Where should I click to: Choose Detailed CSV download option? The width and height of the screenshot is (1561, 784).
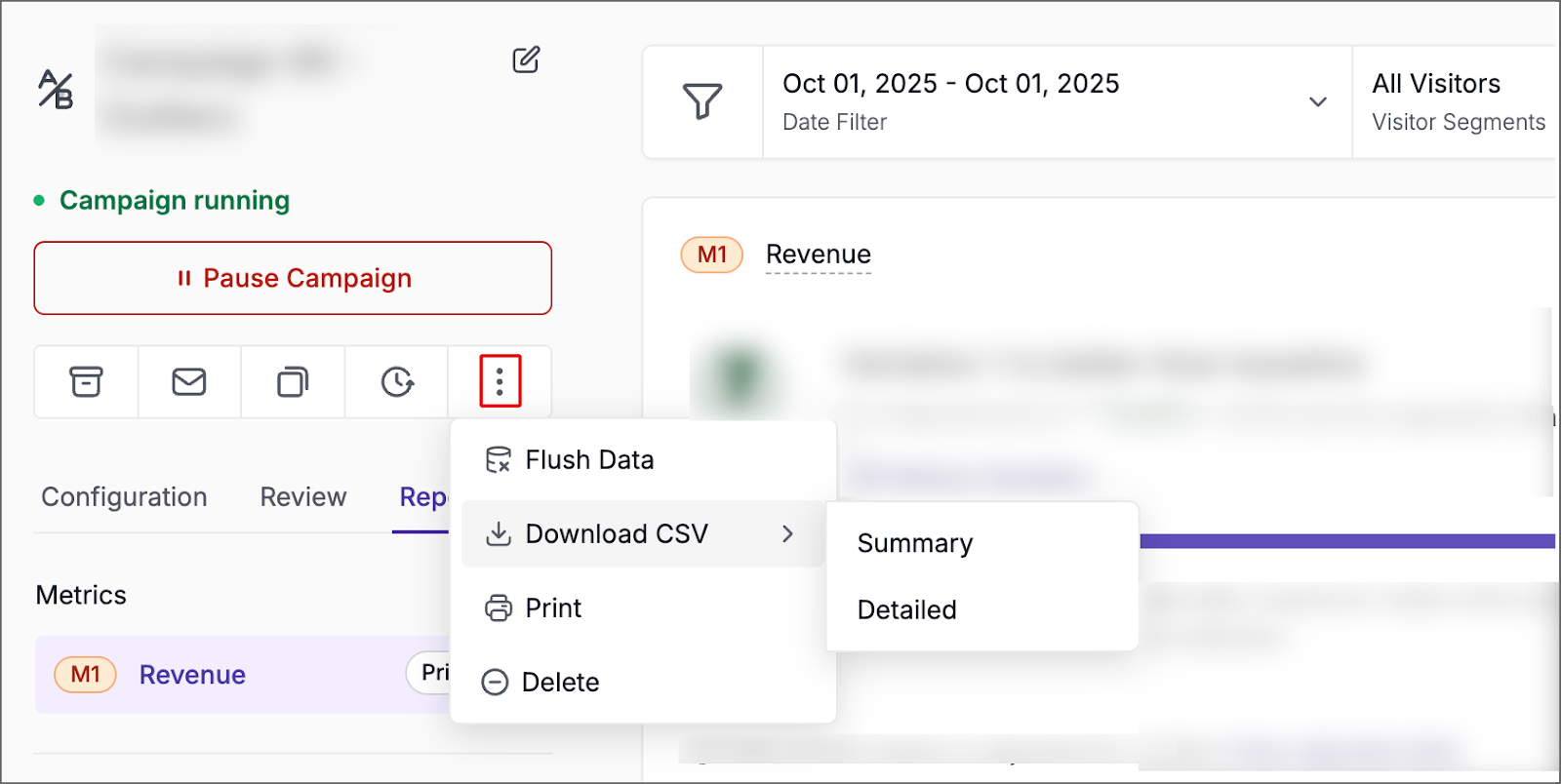pos(907,610)
